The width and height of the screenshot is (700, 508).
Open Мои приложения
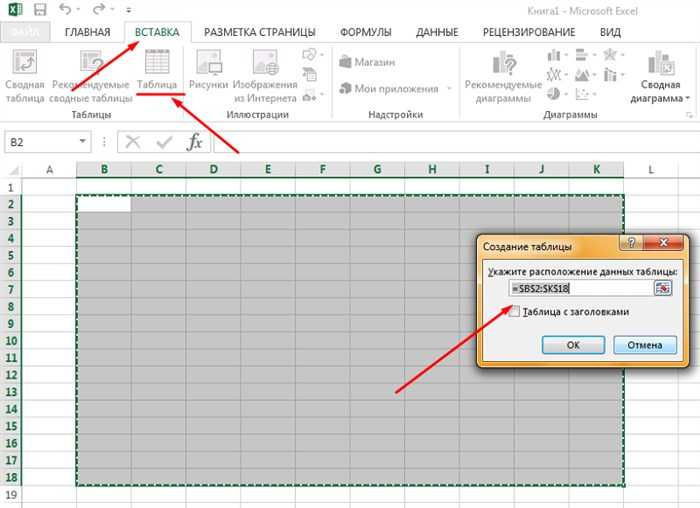389,88
